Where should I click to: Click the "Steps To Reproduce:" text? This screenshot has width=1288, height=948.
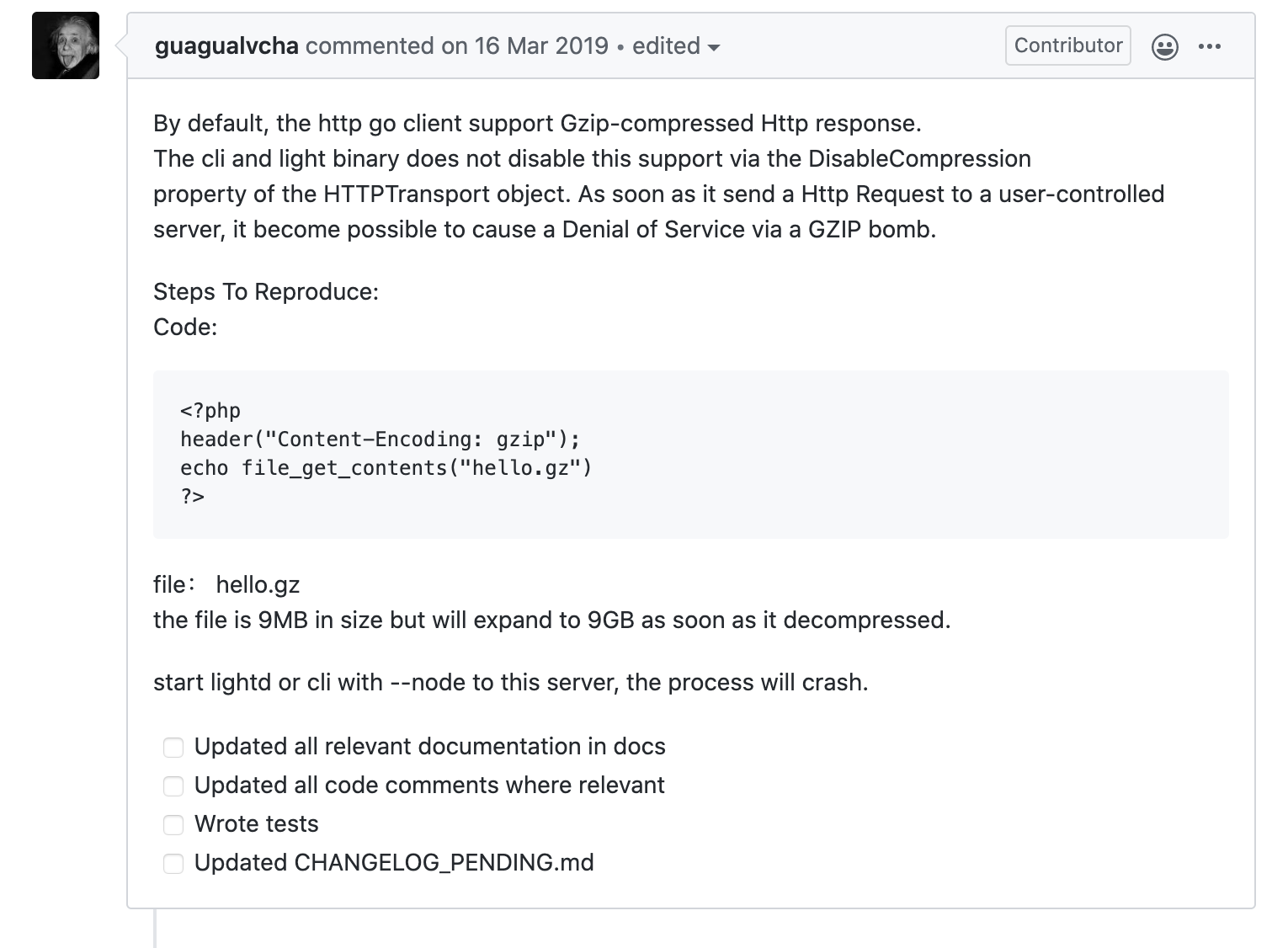pos(266,292)
